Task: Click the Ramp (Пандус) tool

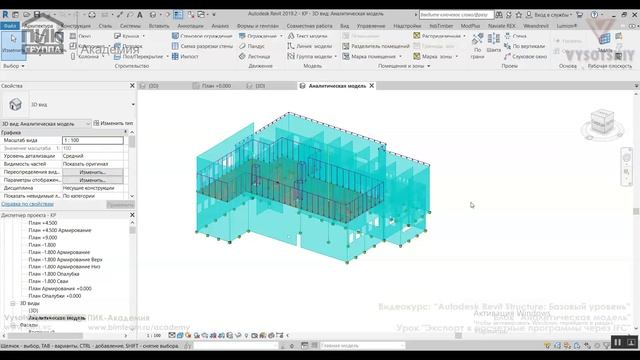Action: (x=252, y=46)
